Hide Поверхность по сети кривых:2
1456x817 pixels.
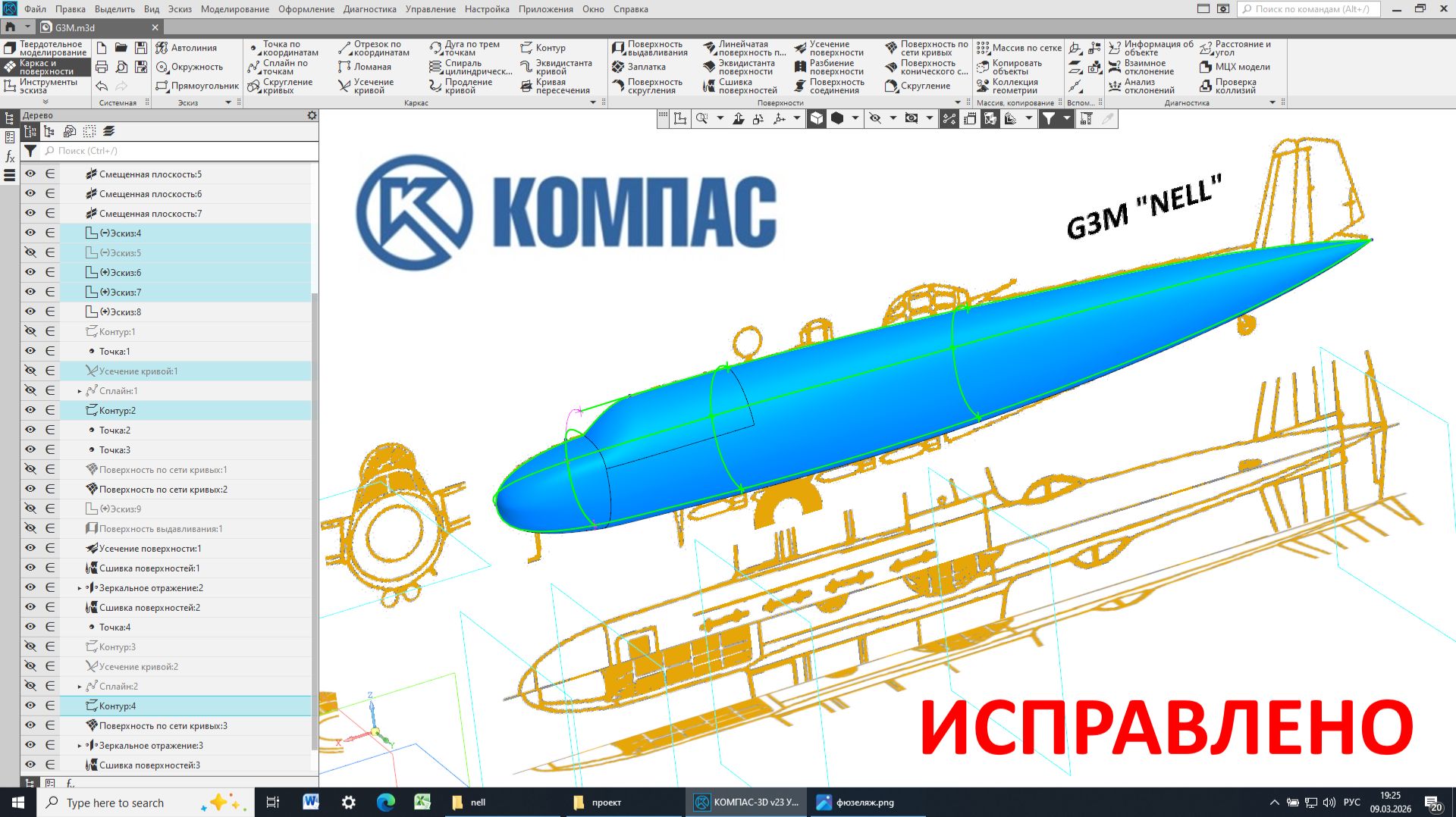pos(30,489)
